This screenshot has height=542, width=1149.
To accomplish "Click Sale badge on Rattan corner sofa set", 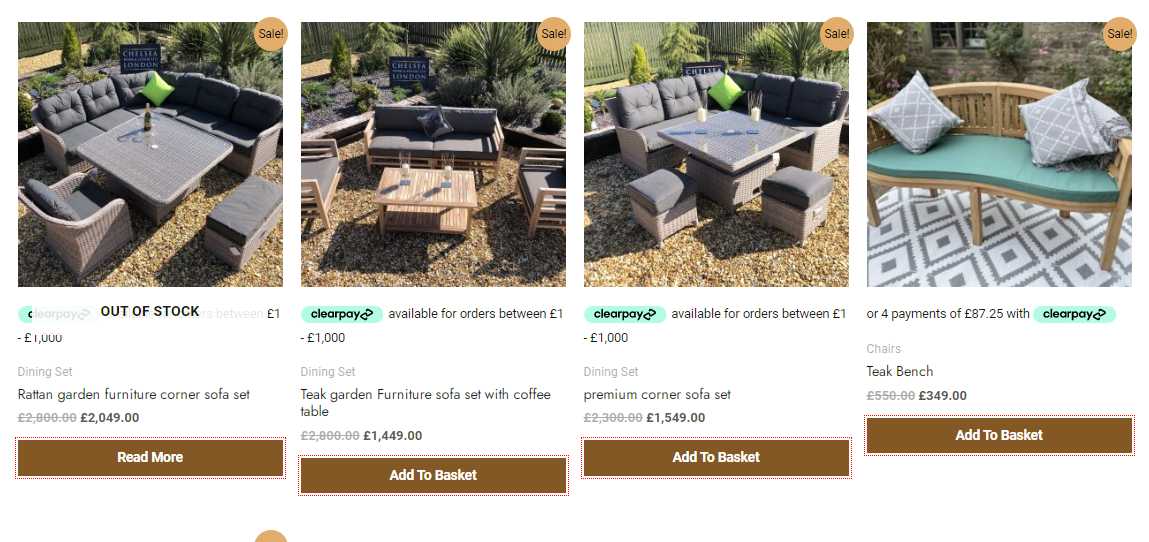I will tap(270, 34).
